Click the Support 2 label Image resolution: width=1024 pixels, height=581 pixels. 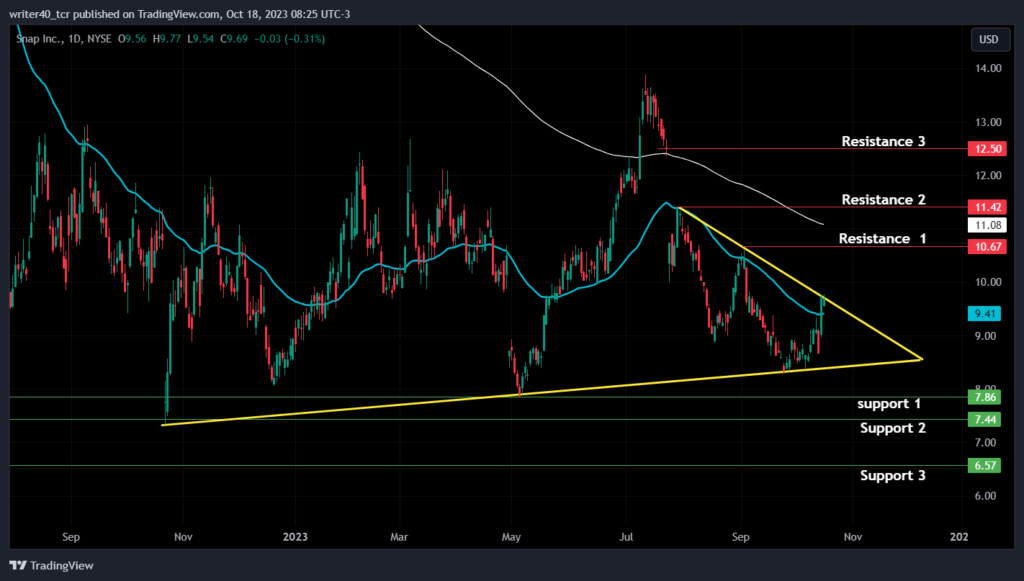(x=893, y=428)
